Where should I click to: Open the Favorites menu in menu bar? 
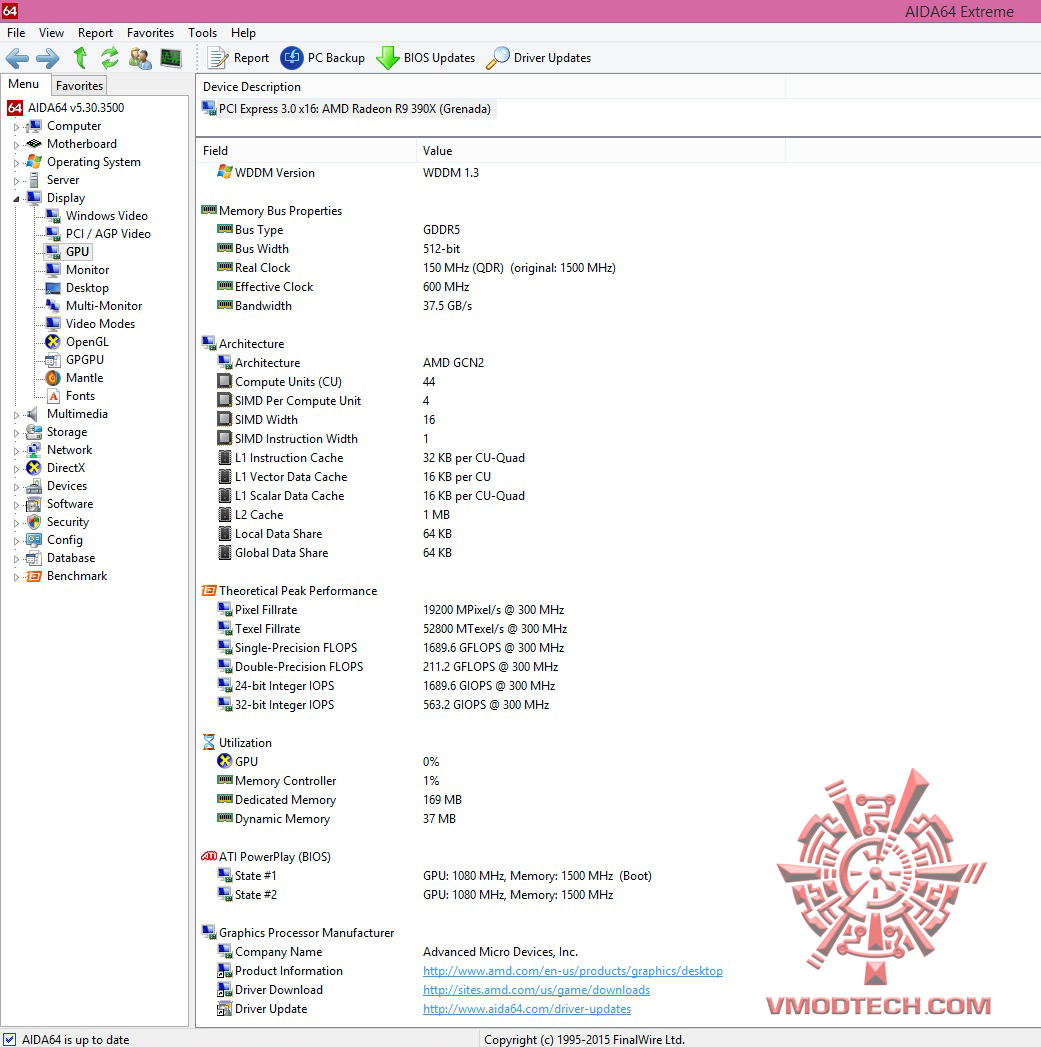(x=150, y=33)
